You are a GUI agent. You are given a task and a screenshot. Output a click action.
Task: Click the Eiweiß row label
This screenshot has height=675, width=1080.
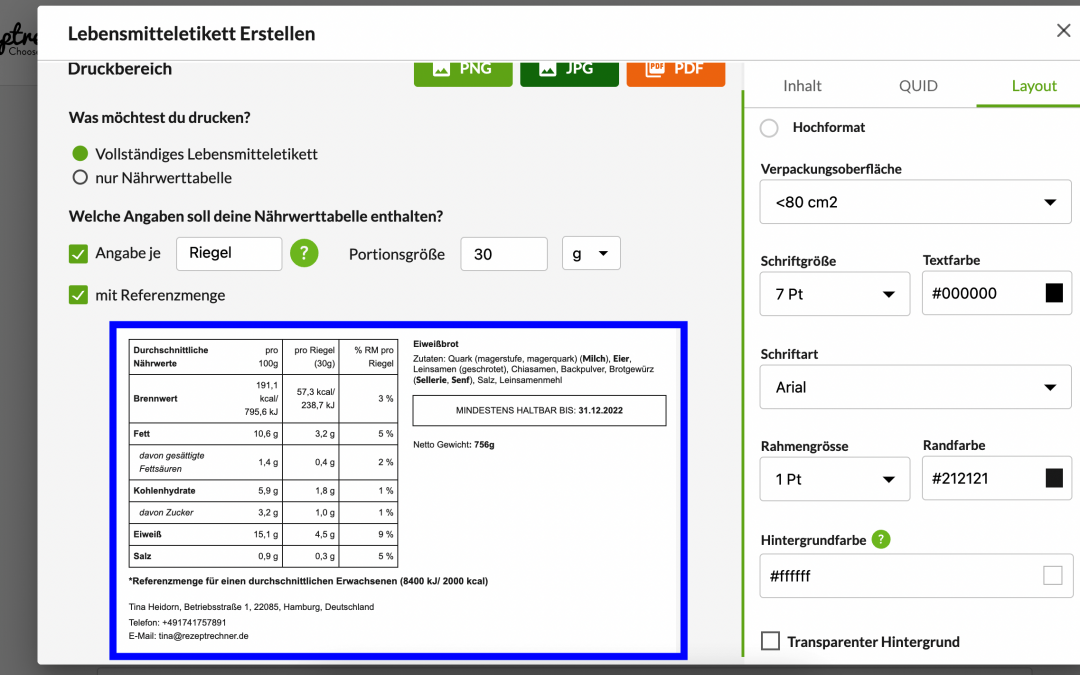(x=147, y=534)
